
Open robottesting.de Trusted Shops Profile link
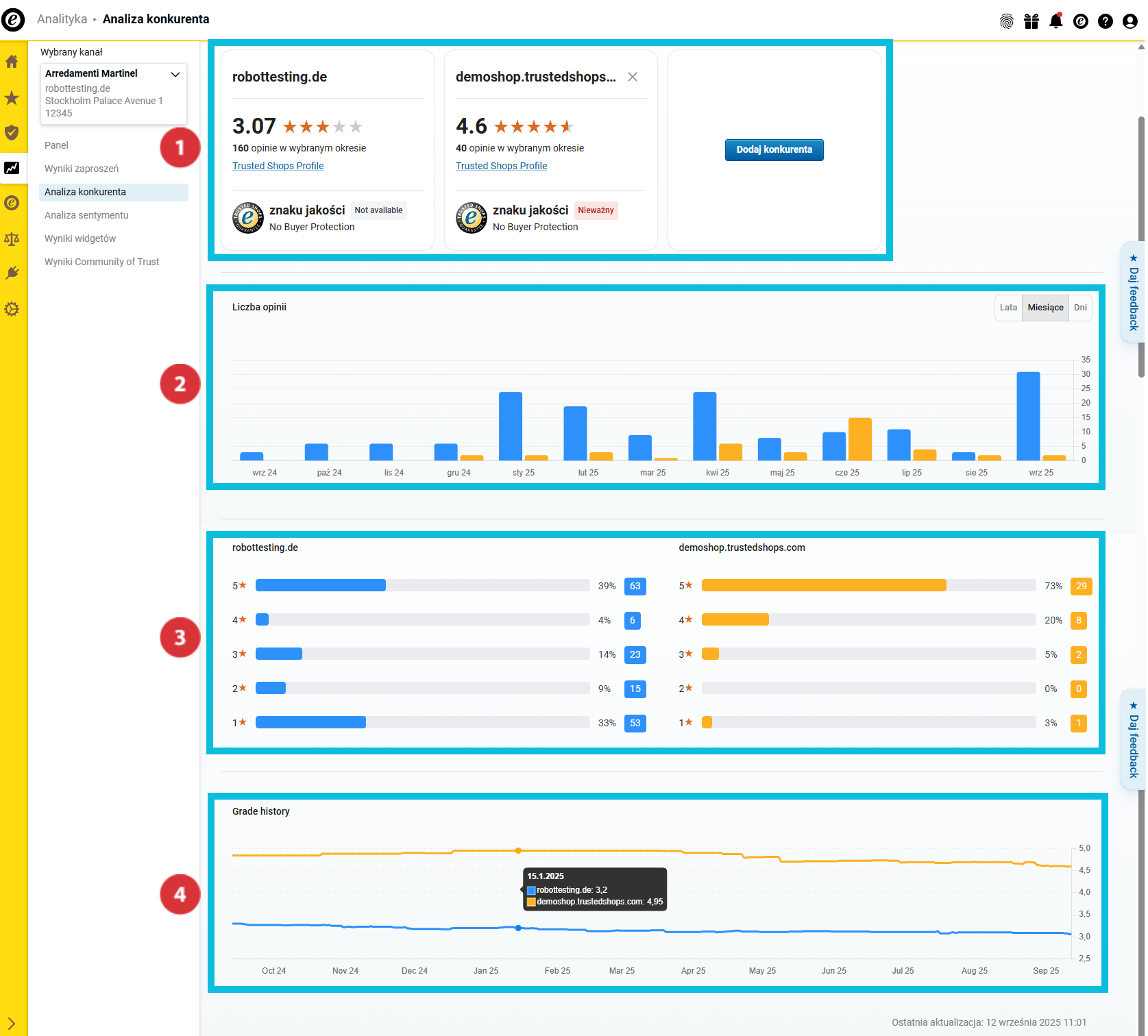278,166
